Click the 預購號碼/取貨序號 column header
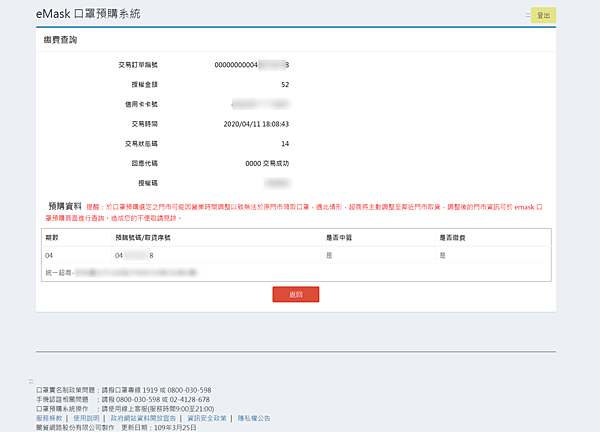Viewport: 600px width, 432px height. point(143,238)
